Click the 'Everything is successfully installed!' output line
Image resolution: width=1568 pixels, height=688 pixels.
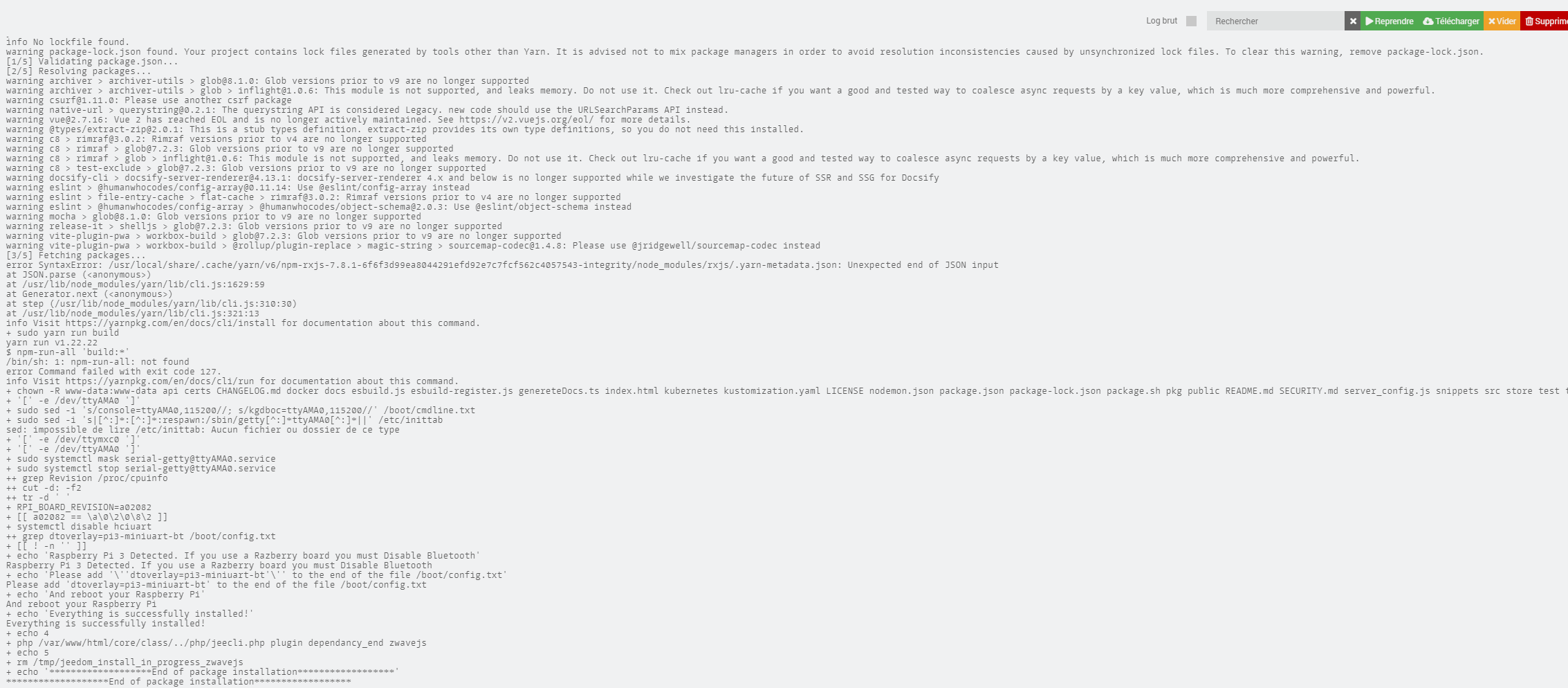(x=106, y=624)
